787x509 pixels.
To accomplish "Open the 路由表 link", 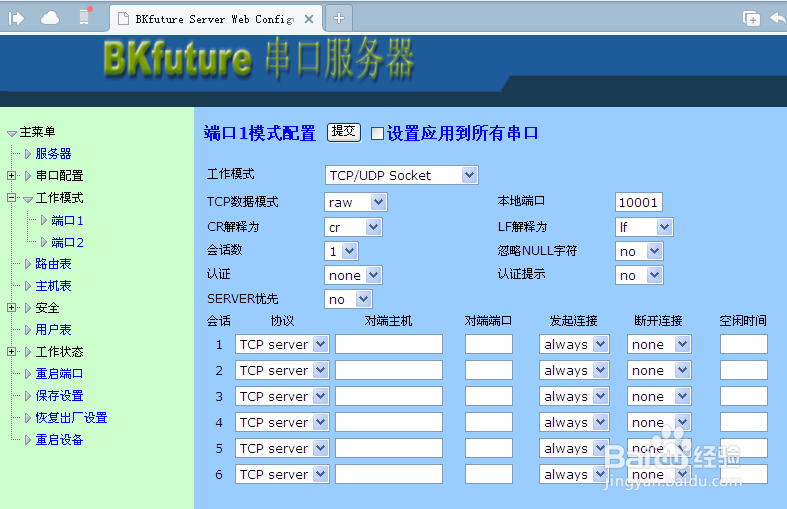I will [x=53, y=264].
